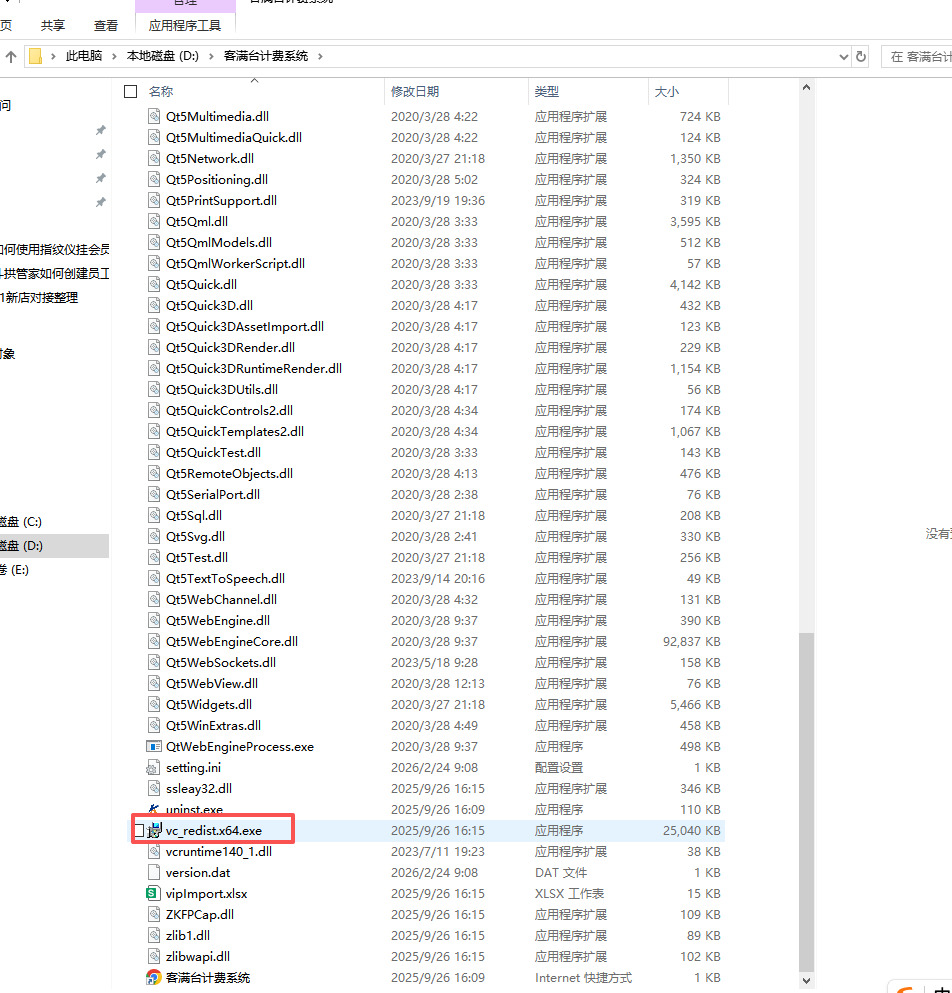Switch to the 应用程序工具 tab
This screenshot has width=952, height=993.
click(185, 25)
